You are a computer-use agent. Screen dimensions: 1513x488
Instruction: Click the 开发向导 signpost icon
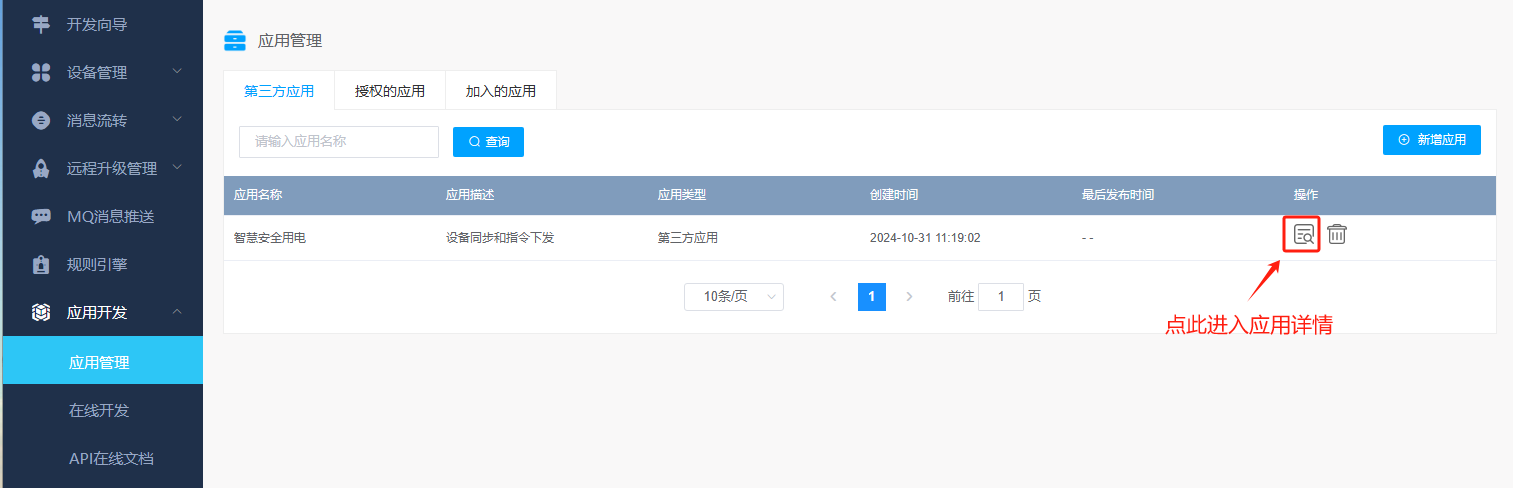(x=41, y=24)
